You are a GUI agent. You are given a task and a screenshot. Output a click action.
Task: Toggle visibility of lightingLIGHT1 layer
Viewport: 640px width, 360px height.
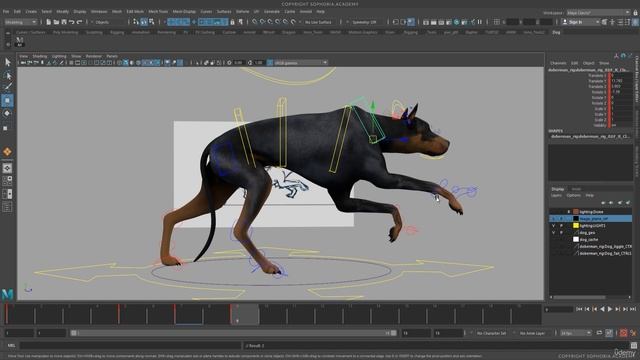(x=554, y=225)
